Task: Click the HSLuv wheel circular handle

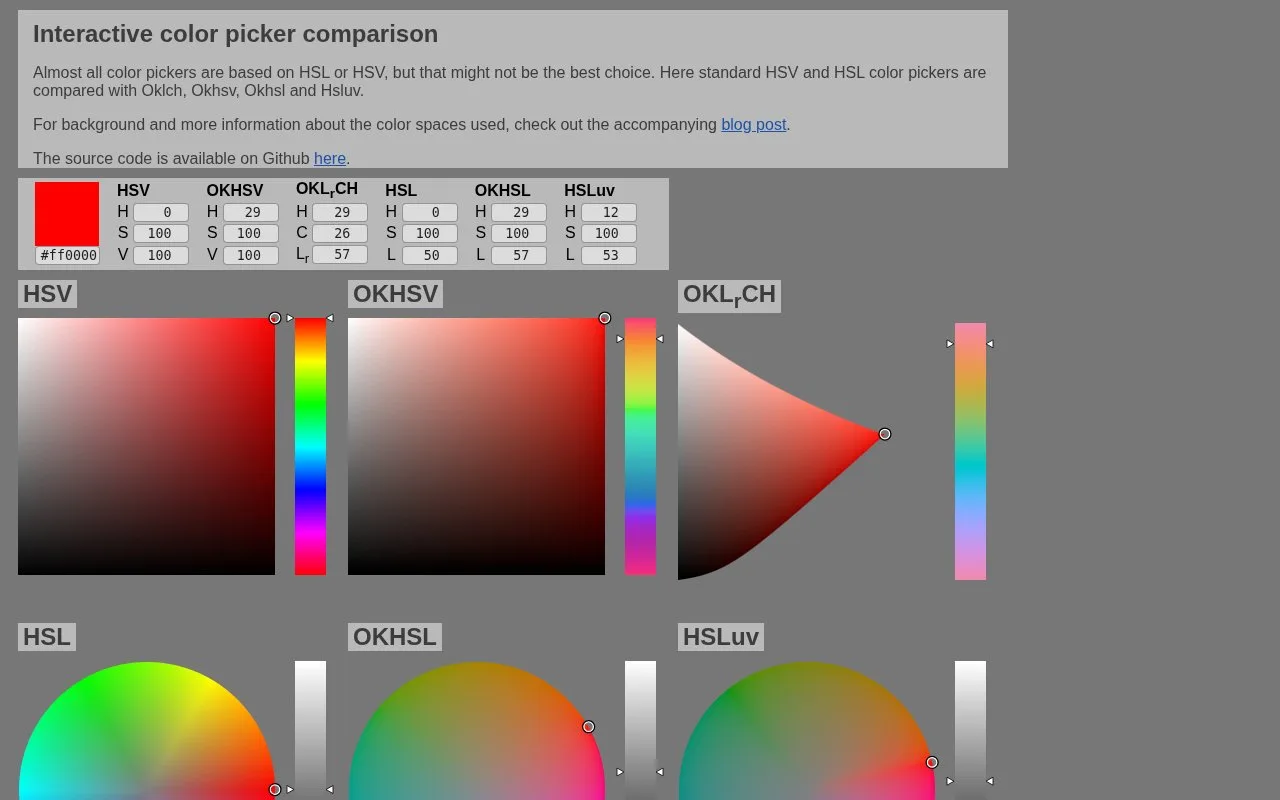Action: click(932, 762)
